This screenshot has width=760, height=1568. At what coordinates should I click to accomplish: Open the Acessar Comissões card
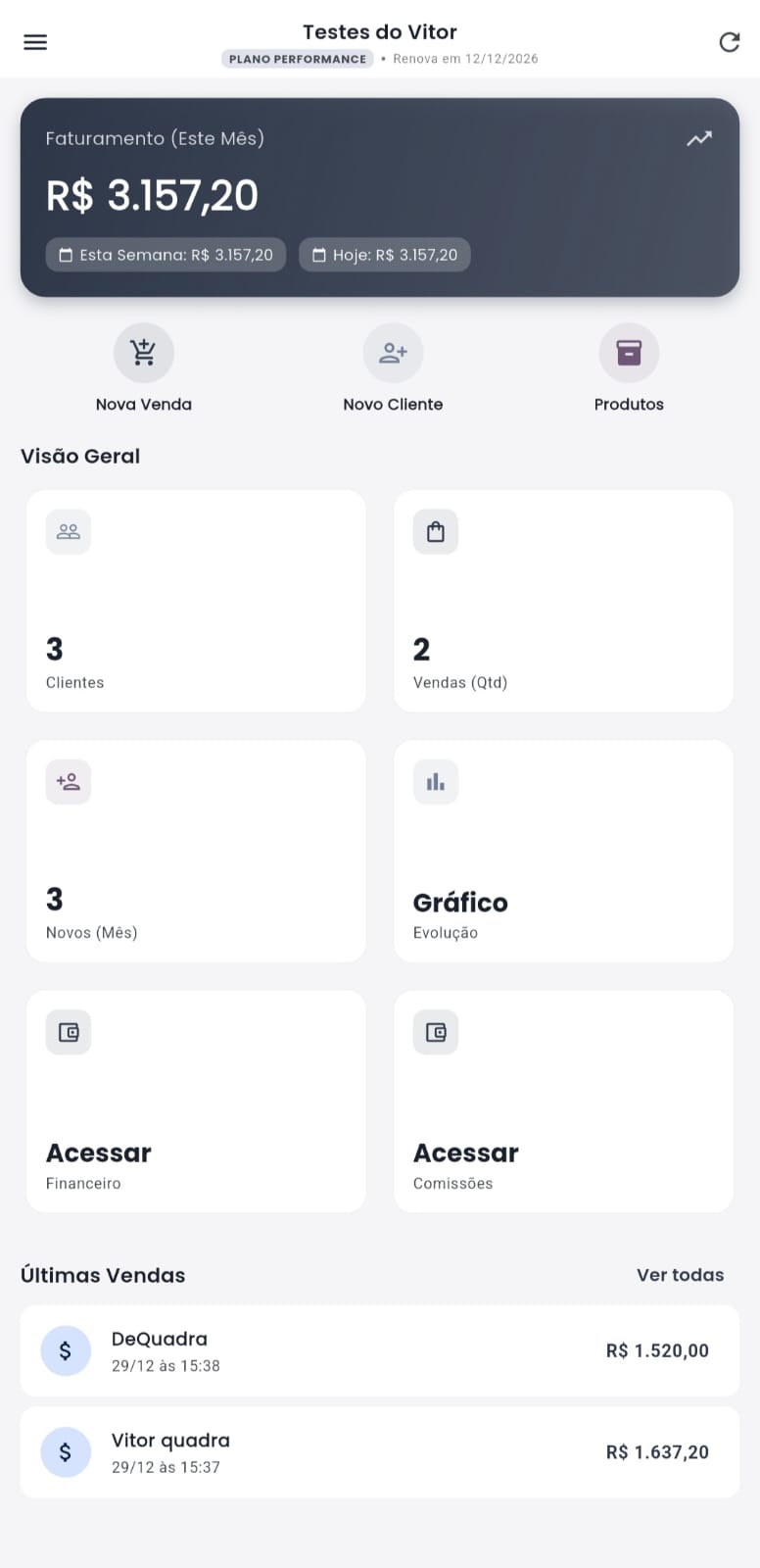tap(563, 1102)
